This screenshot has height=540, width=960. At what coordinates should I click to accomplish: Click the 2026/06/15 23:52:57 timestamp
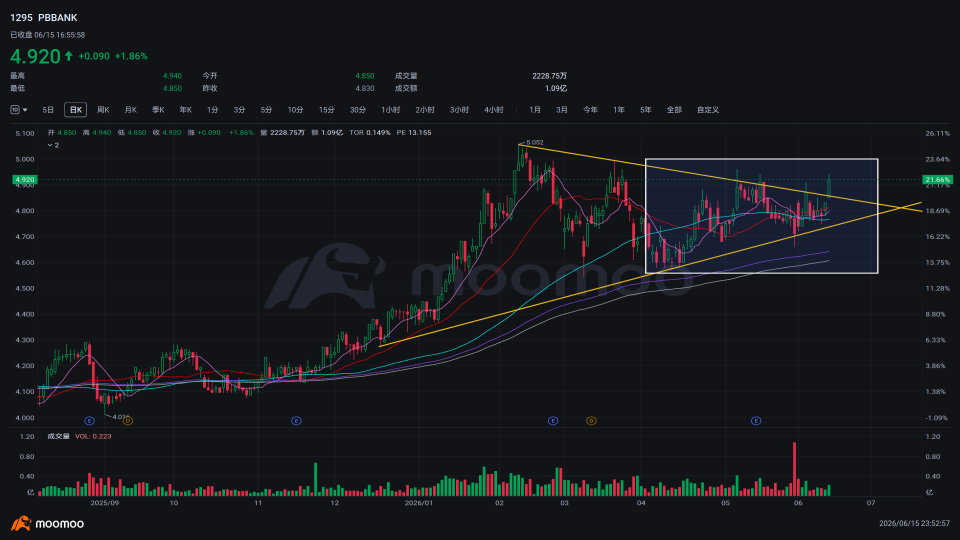click(x=914, y=523)
